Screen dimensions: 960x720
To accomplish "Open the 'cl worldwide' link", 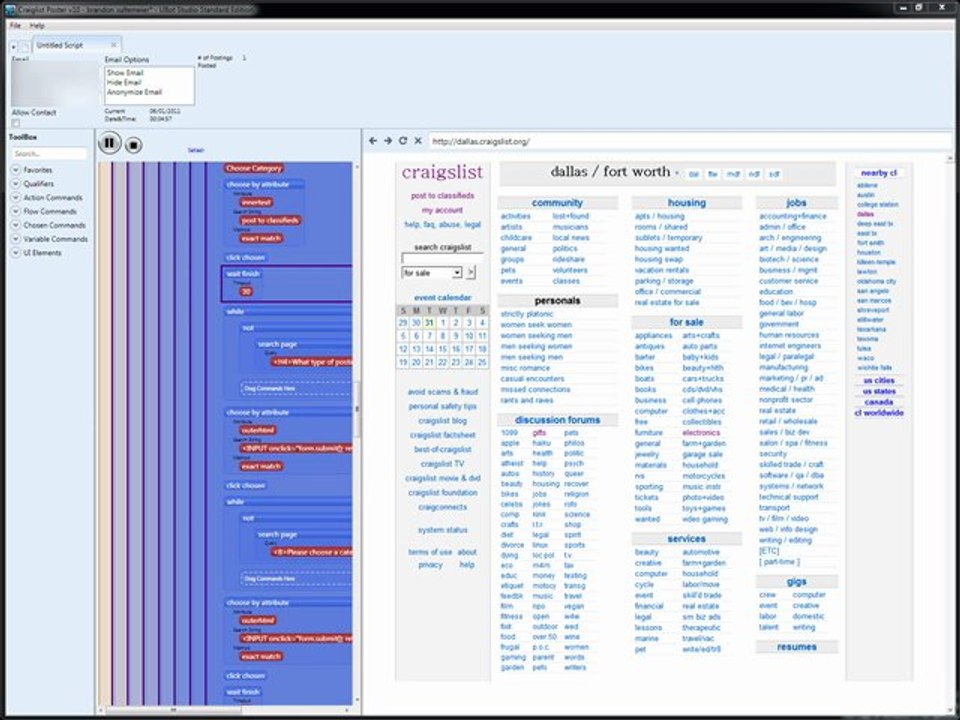I will point(879,413).
